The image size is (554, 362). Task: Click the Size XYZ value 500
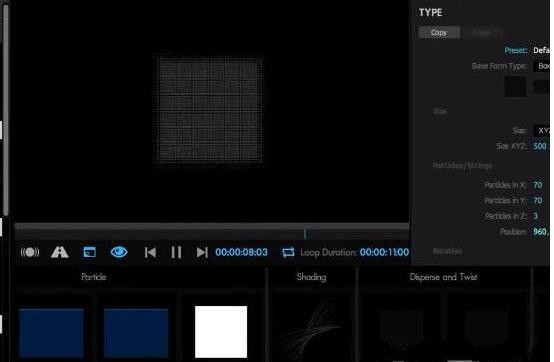540,146
